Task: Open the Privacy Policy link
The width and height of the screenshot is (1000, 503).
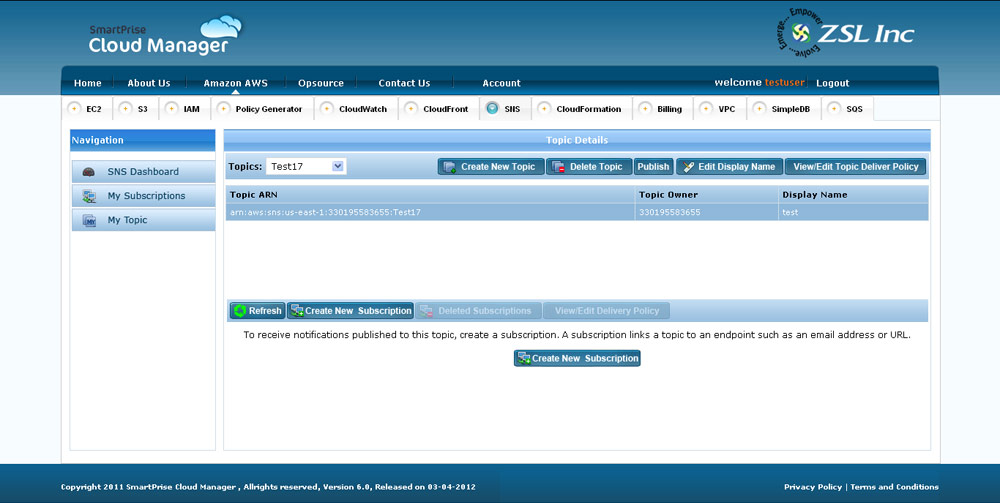Action: pos(812,487)
